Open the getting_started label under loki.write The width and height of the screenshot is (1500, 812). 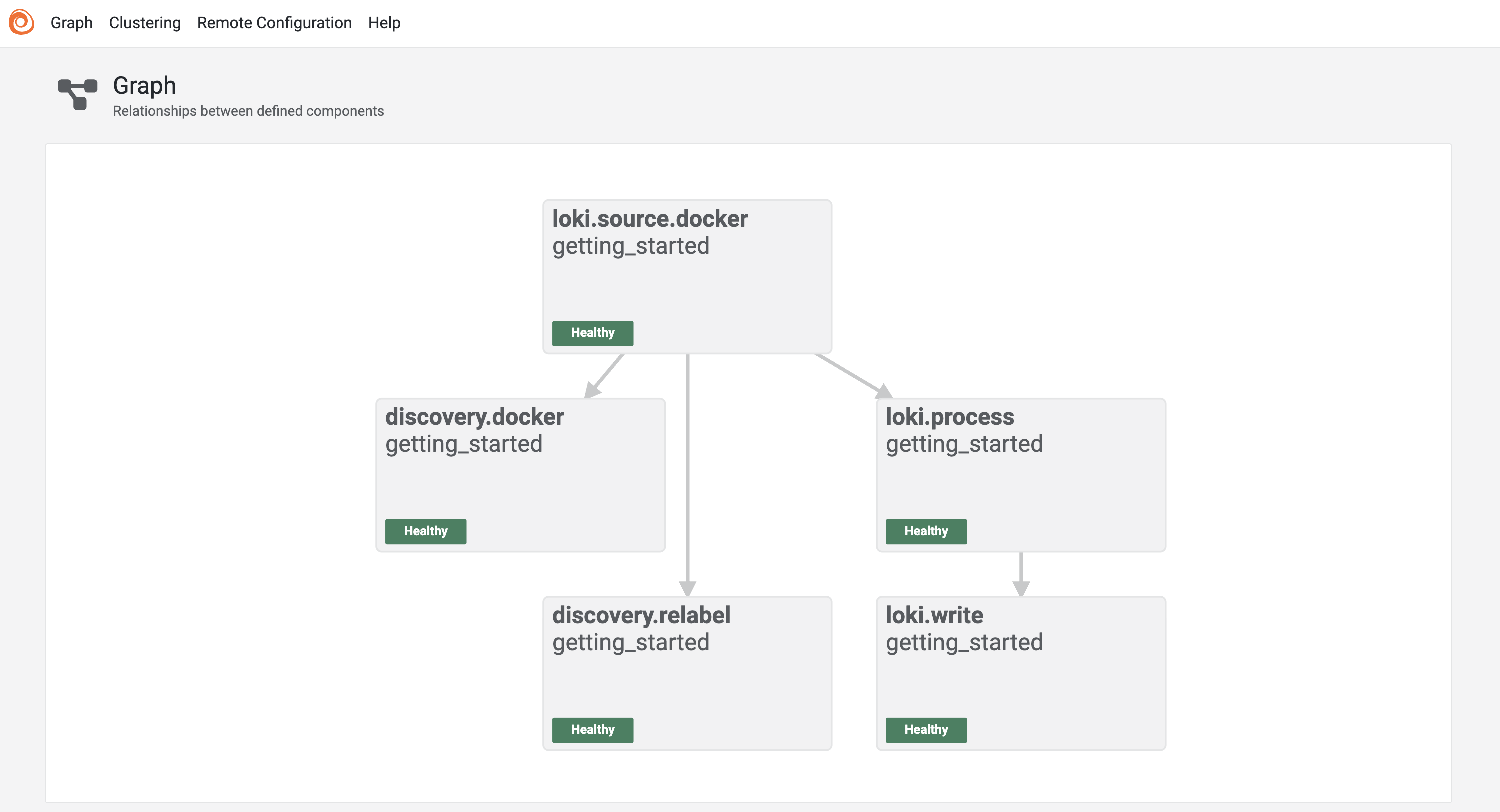[x=964, y=642]
